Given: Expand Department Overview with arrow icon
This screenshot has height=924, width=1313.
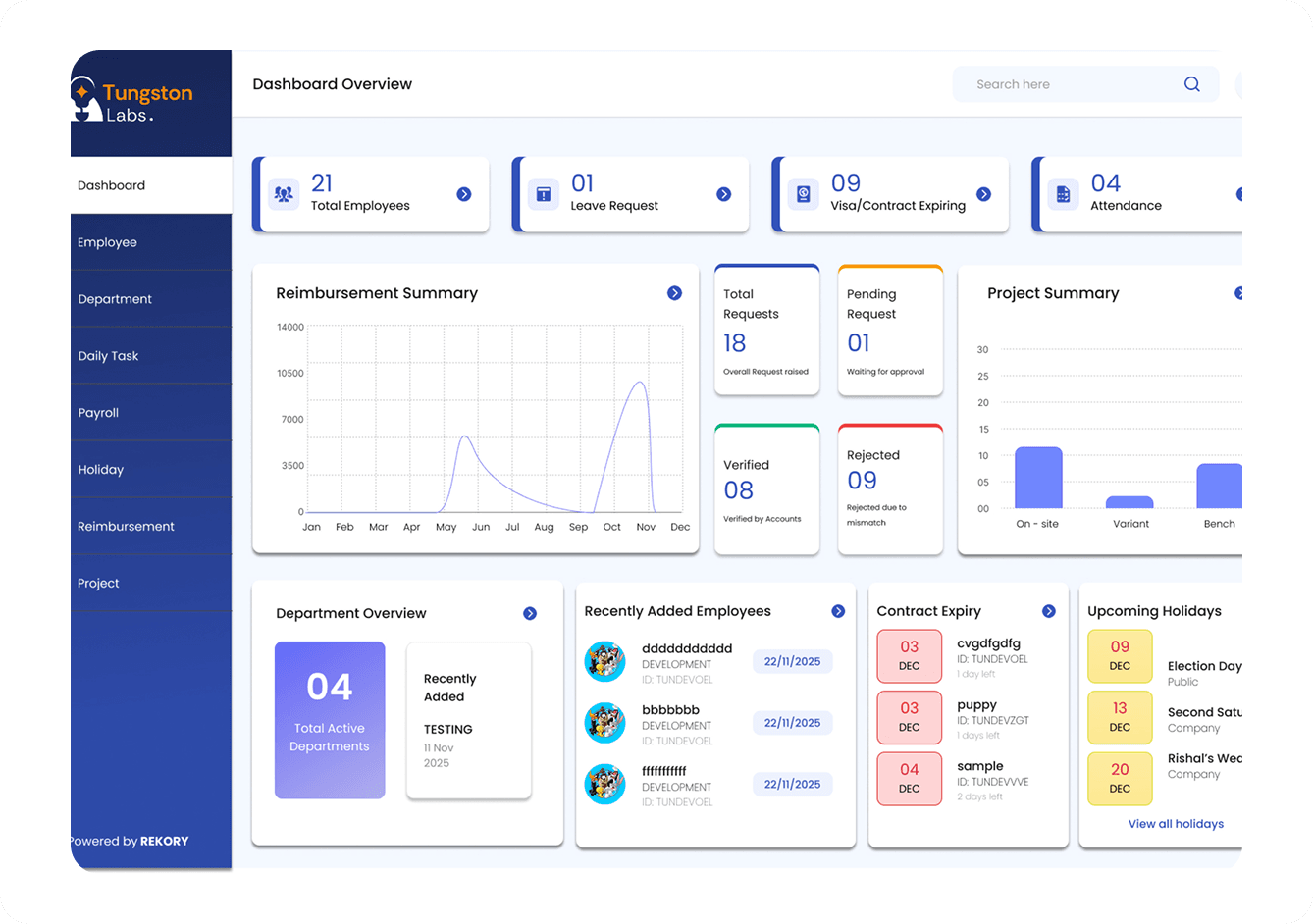Looking at the screenshot, I should pos(530,613).
